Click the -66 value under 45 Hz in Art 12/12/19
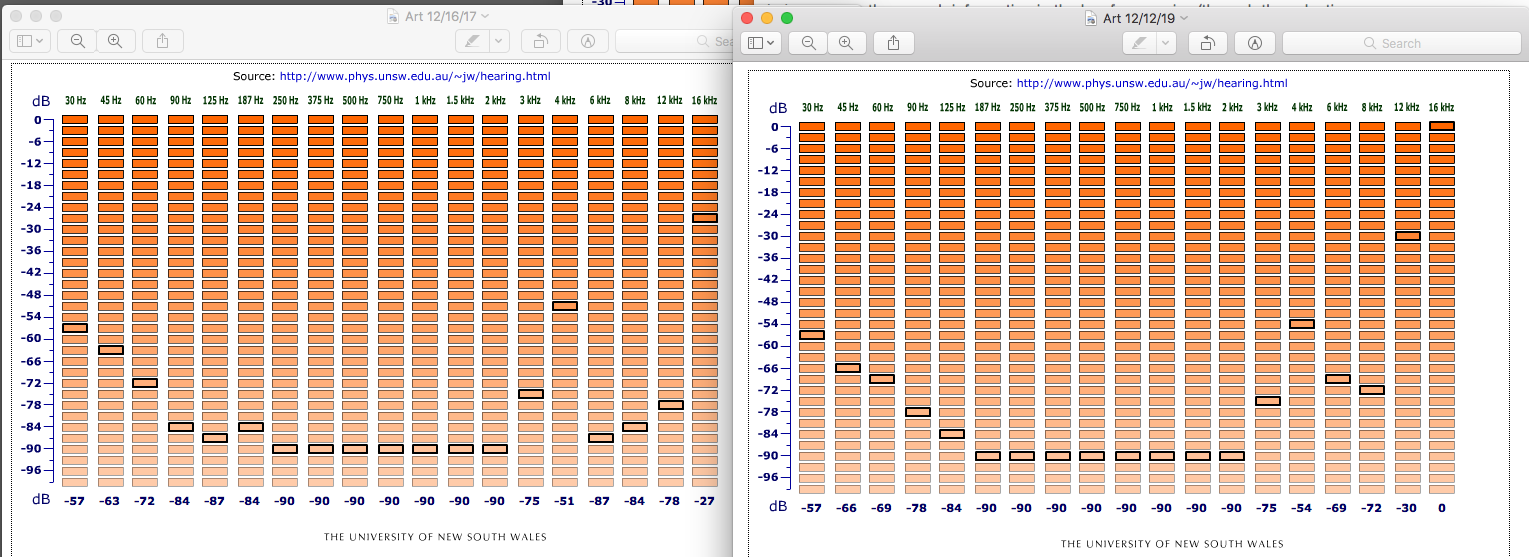This screenshot has width=1529, height=557. click(x=847, y=508)
